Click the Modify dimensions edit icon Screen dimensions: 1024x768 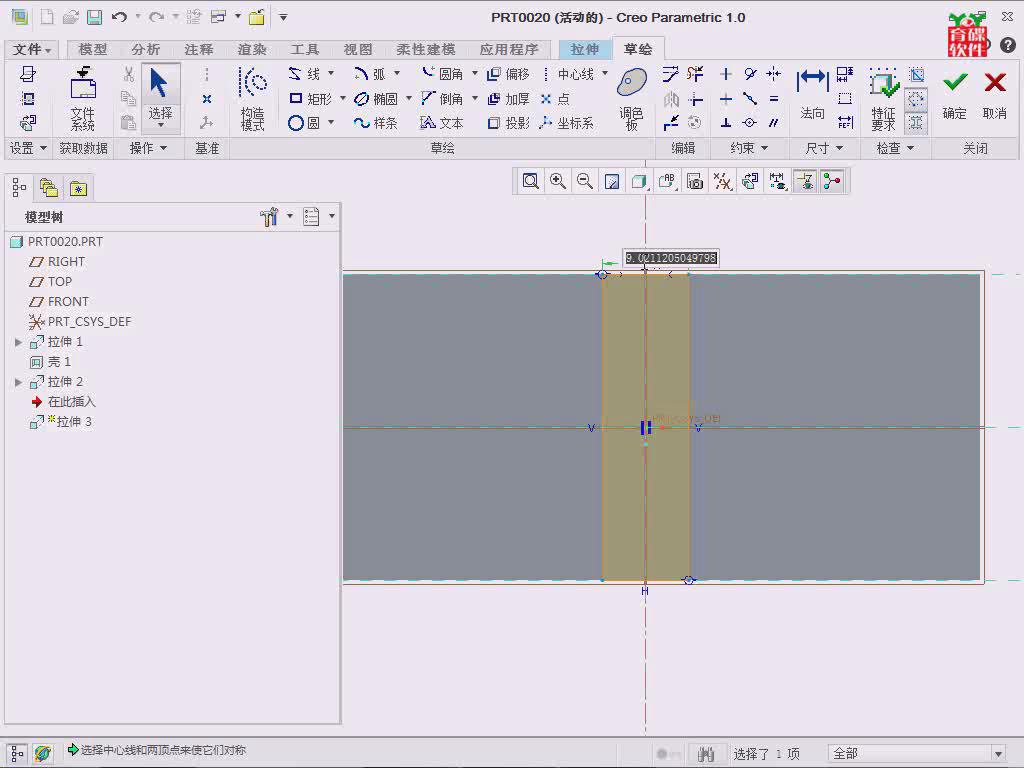(x=671, y=74)
